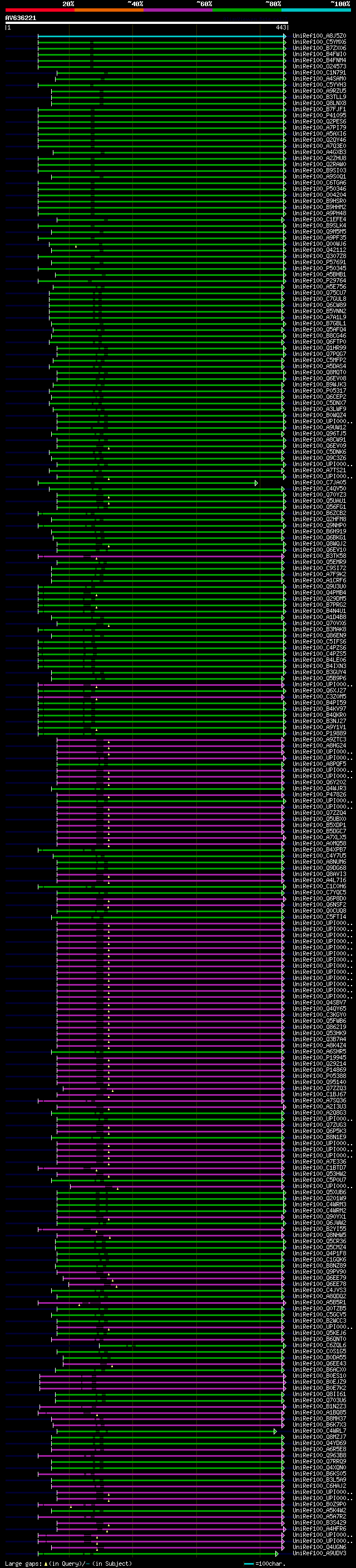This screenshot has width=356, height=1568.
Task: Click hit UniRef100_C1EFE4
Action: (319, 219)
